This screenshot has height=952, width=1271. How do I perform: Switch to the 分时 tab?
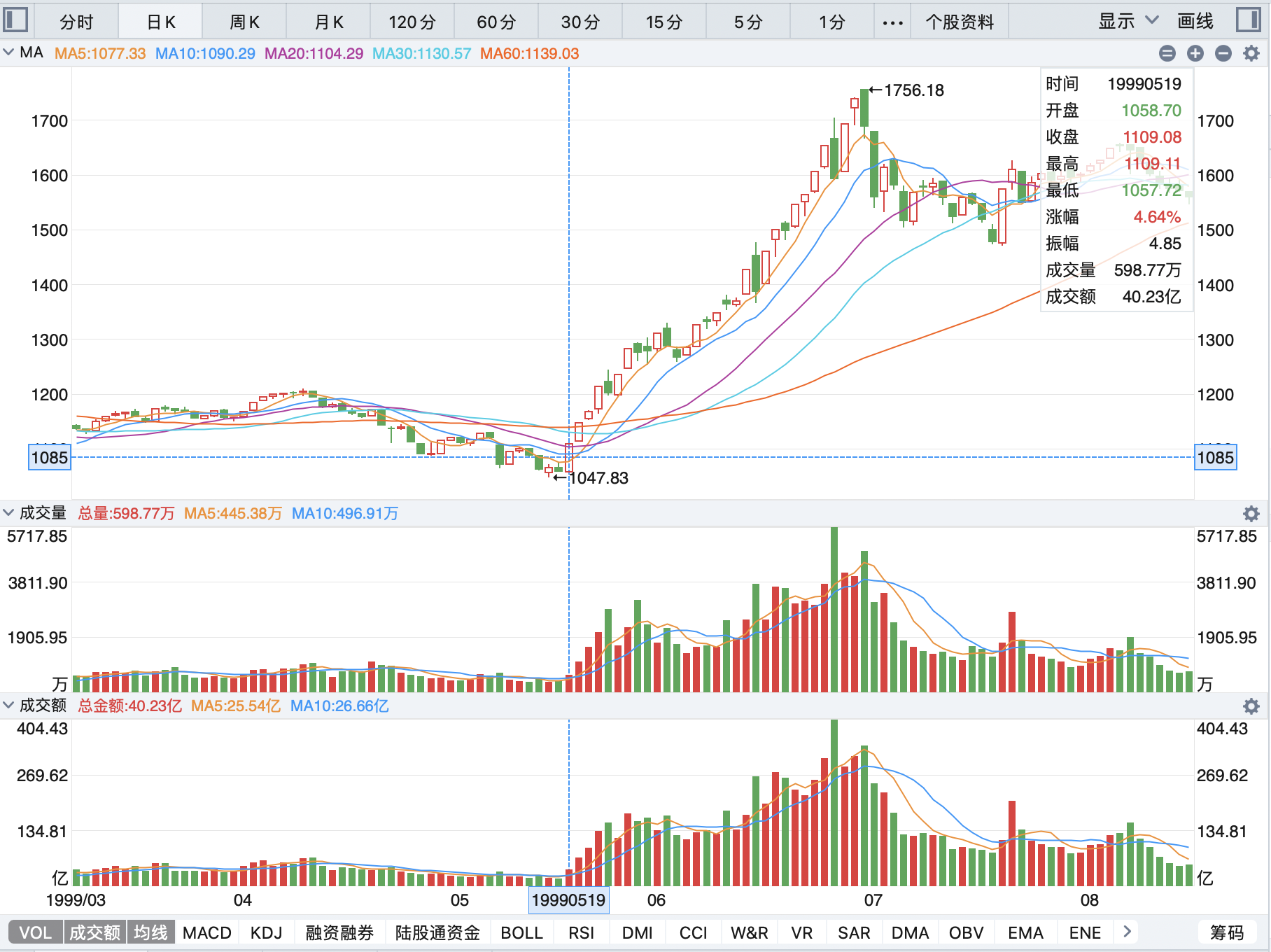76,22
